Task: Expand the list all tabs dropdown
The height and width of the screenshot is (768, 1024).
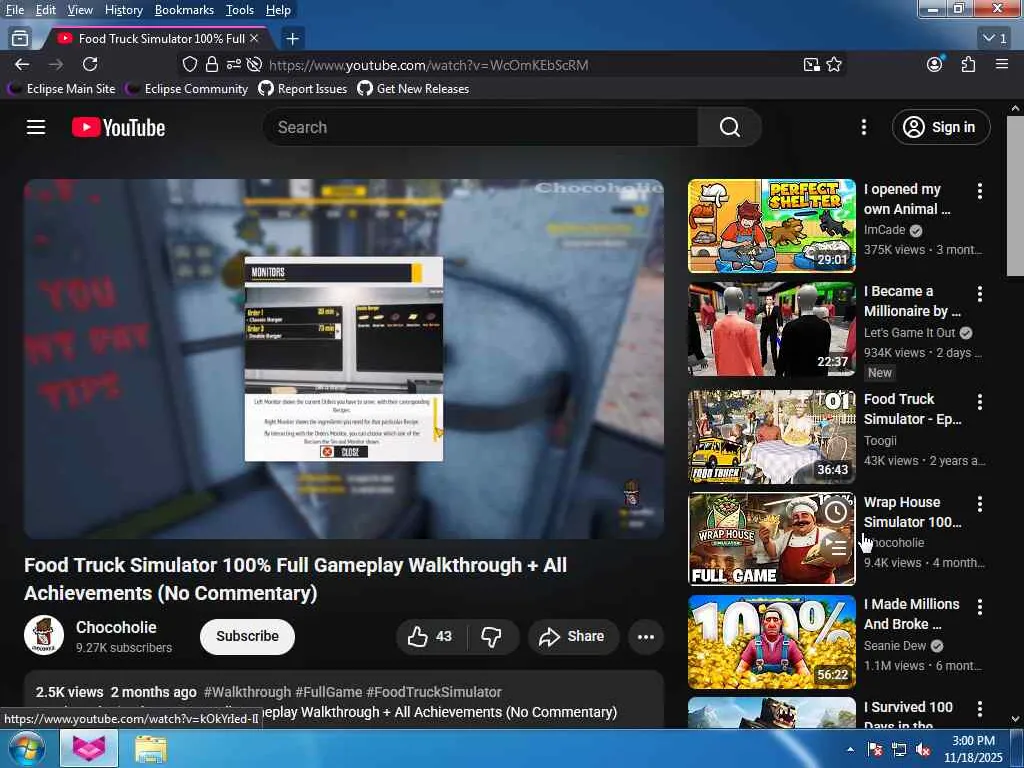Action: (x=995, y=39)
